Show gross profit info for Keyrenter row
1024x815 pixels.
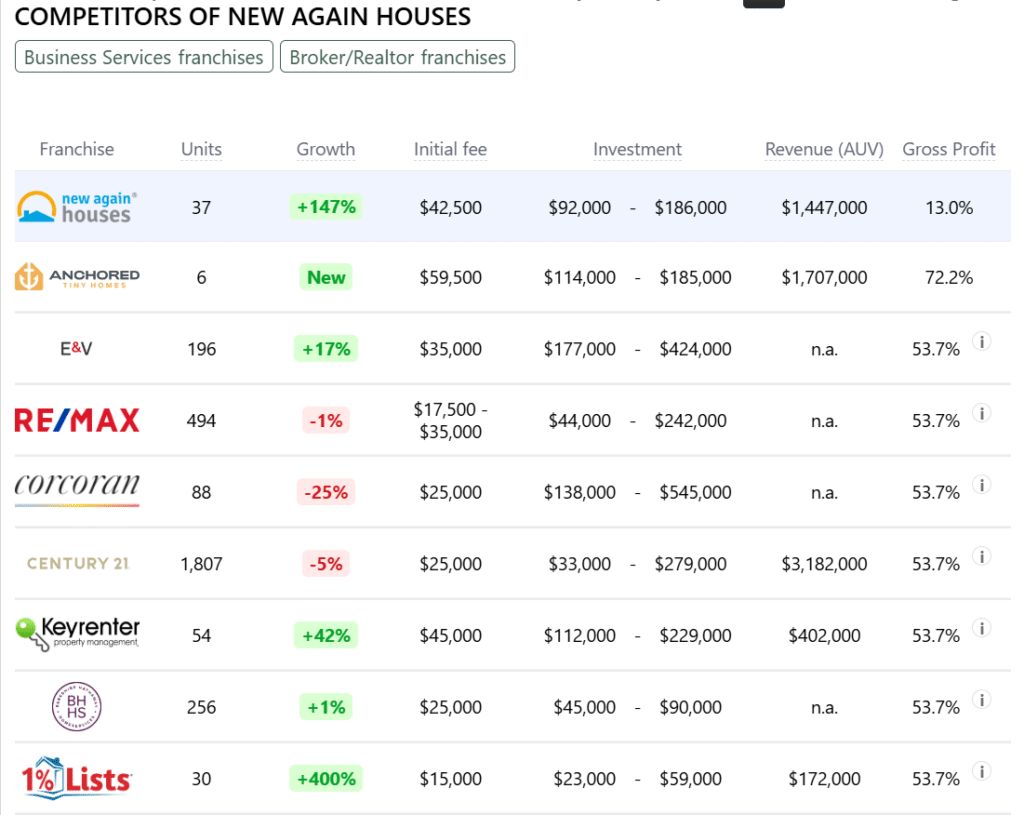pyautogui.click(x=982, y=628)
